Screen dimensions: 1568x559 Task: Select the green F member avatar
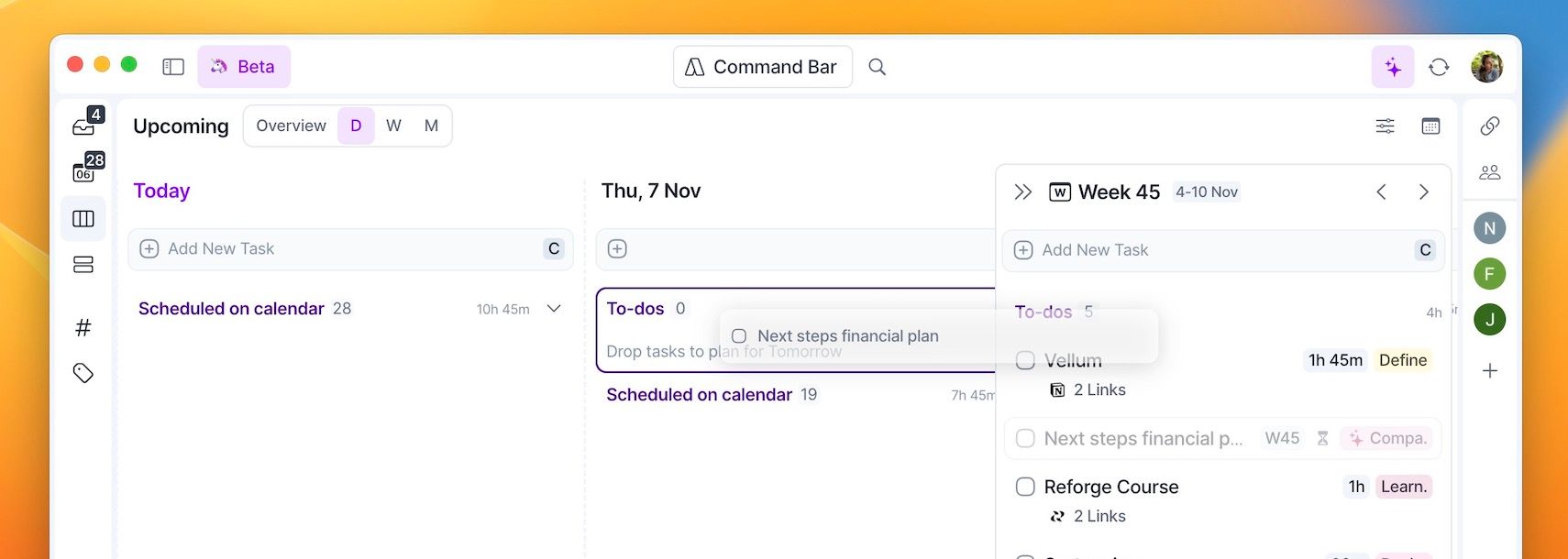pyautogui.click(x=1489, y=273)
